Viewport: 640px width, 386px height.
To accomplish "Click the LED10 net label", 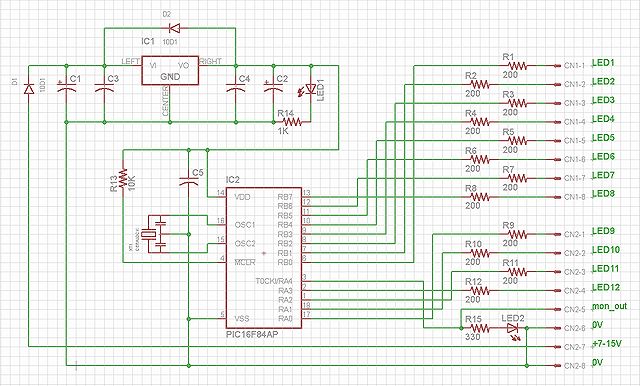I will (606, 250).
